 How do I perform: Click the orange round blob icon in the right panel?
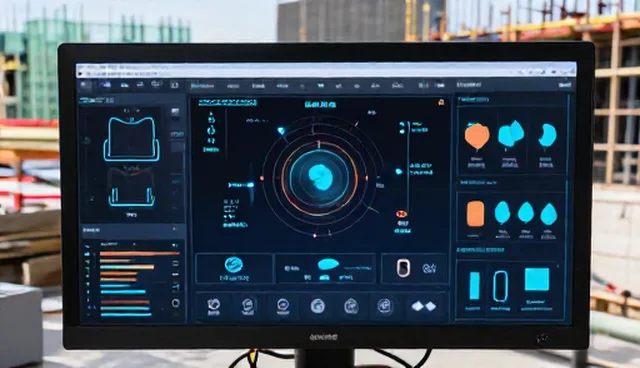pos(476,136)
